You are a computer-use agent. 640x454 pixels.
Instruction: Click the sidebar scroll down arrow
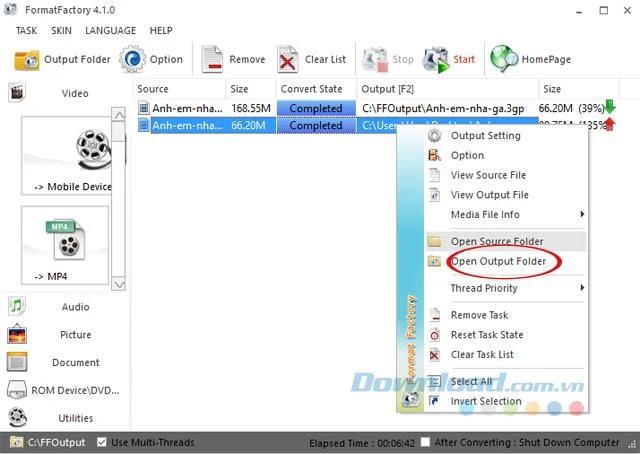click(119, 284)
